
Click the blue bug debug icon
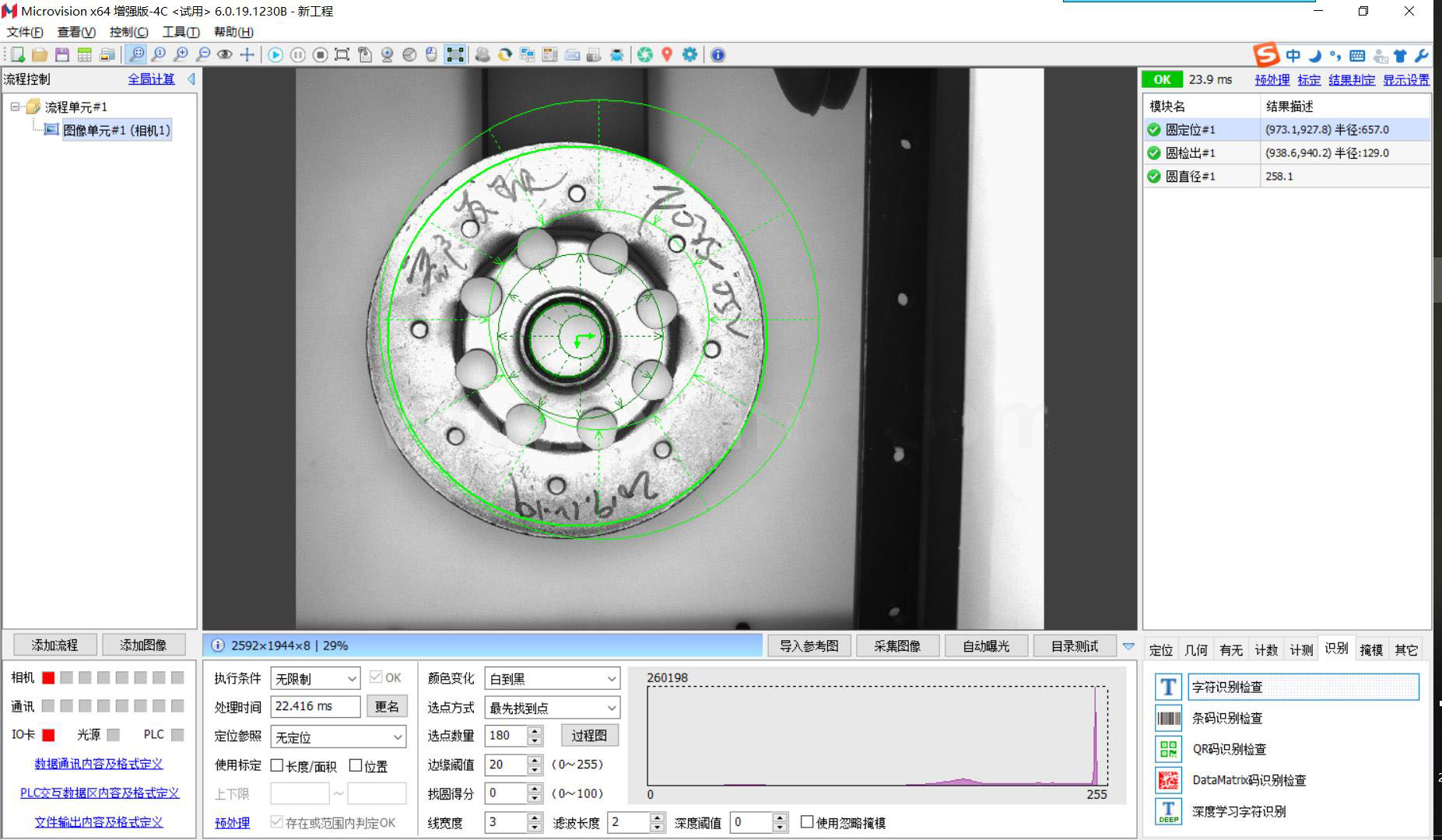pyautogui.click(x=616, y=54)
